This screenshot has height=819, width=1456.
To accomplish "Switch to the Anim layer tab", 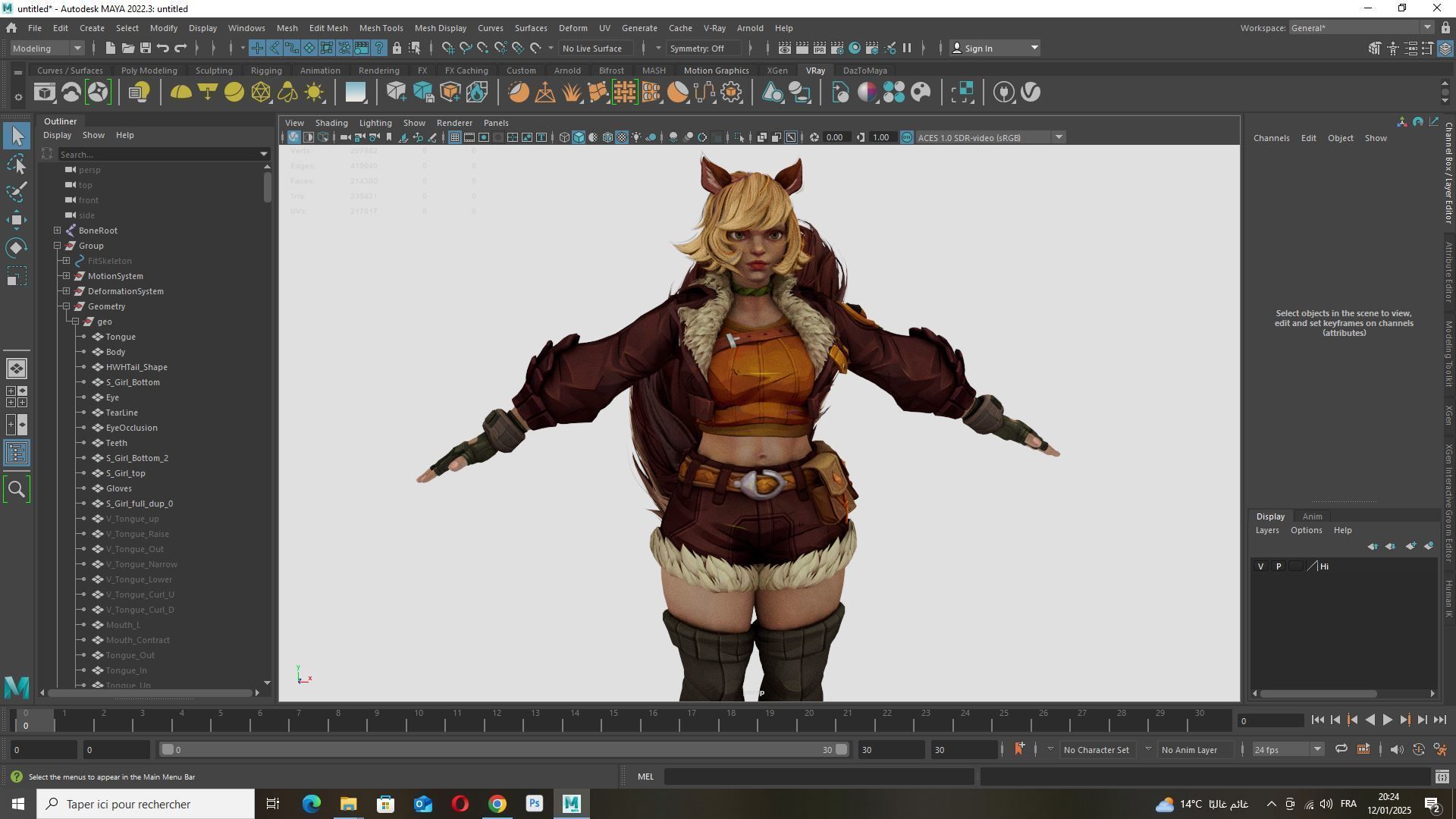I will tap(1312, 516).
